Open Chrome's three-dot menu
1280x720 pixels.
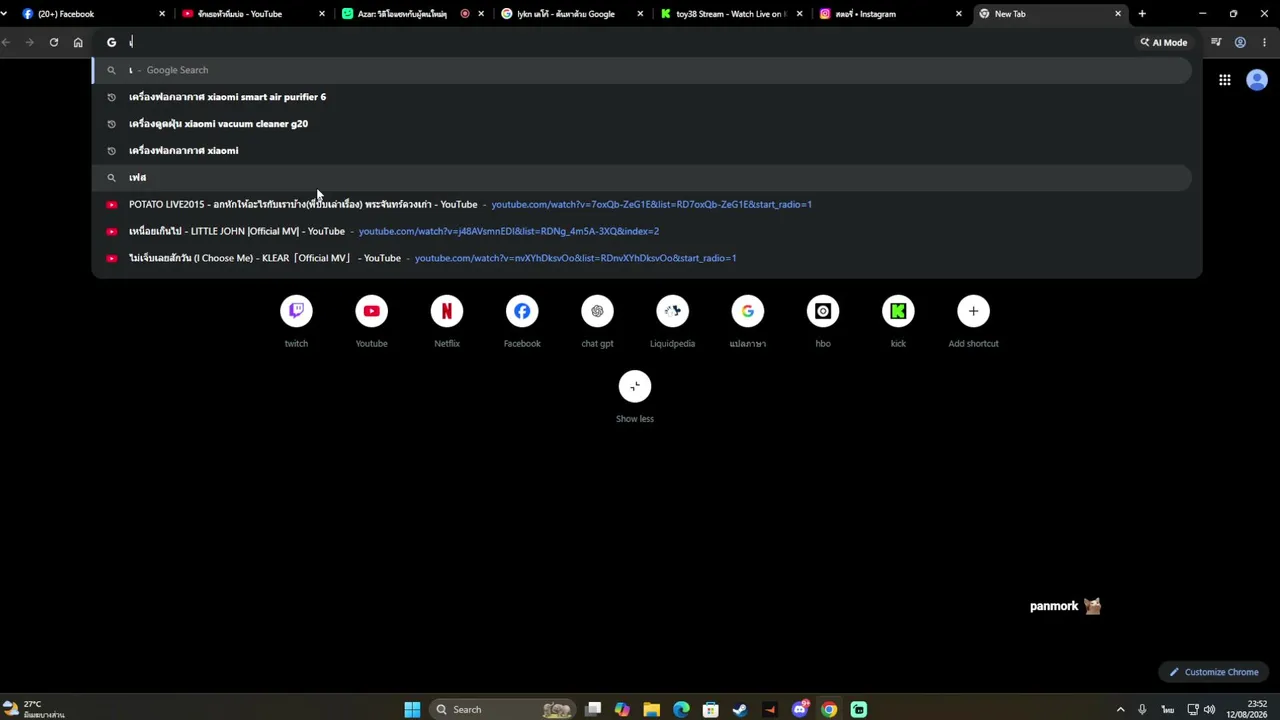click(x=1264, y=42)
